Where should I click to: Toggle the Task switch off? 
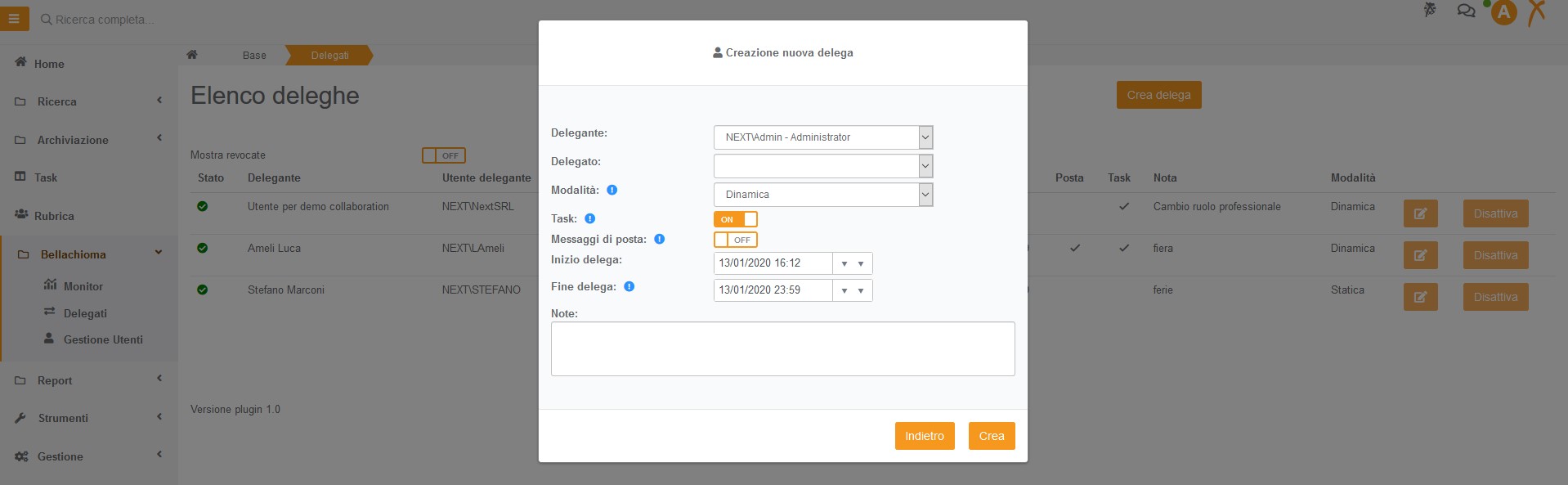735,219
